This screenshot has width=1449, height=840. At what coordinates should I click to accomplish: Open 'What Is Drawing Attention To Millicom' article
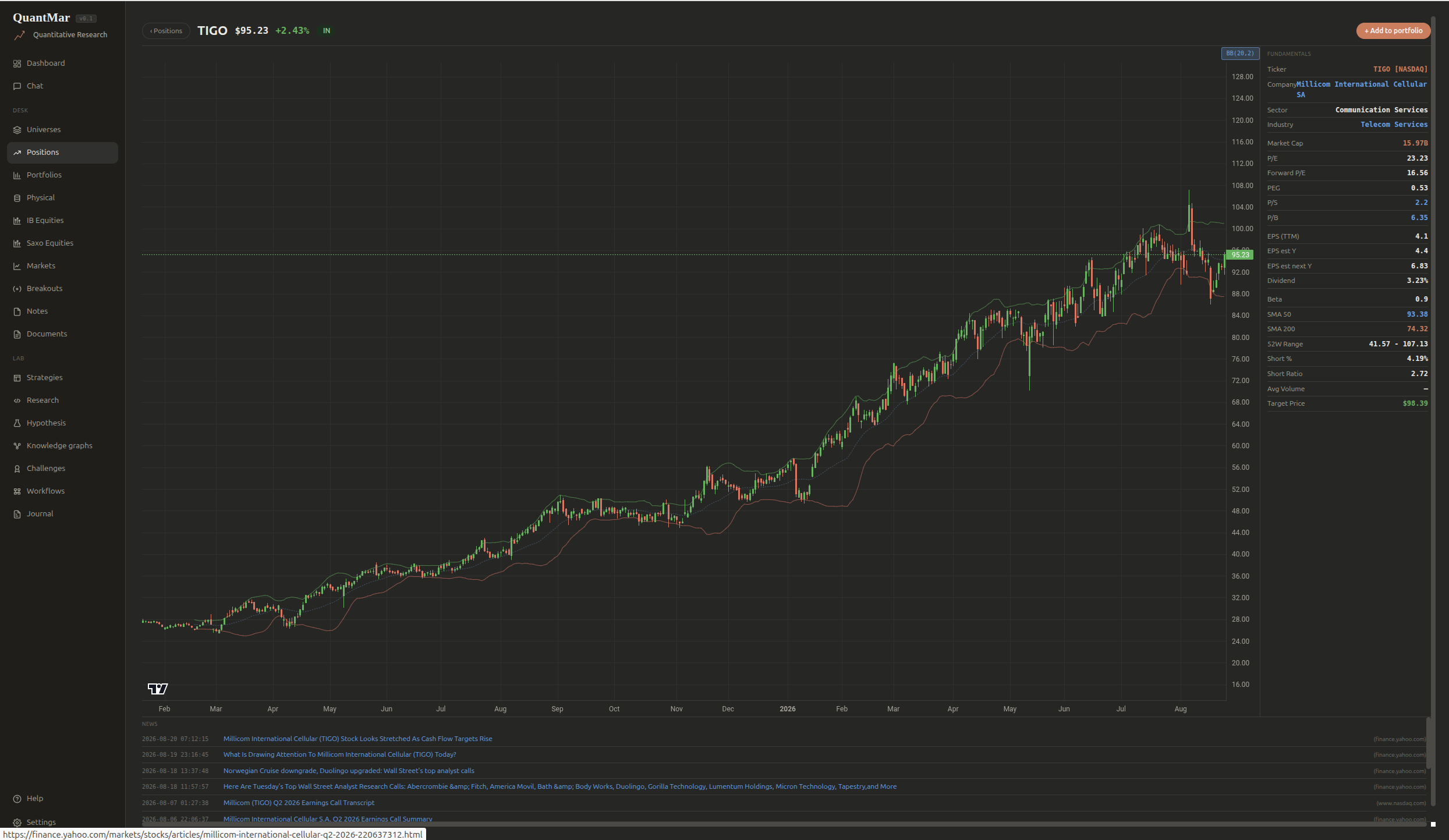pos(339,754)
